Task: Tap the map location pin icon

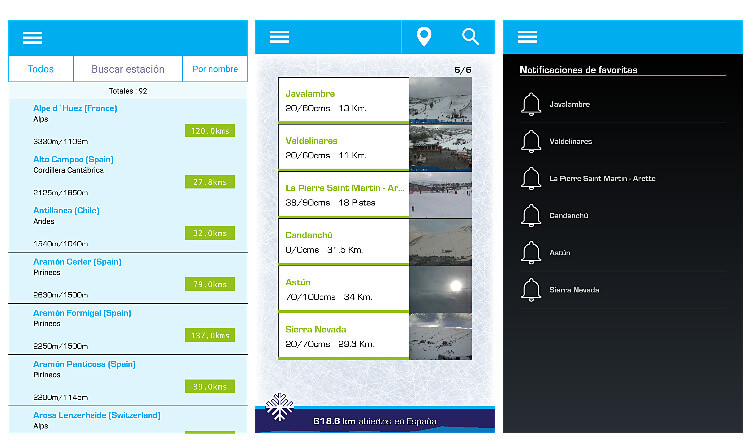Action: (424, 36)
